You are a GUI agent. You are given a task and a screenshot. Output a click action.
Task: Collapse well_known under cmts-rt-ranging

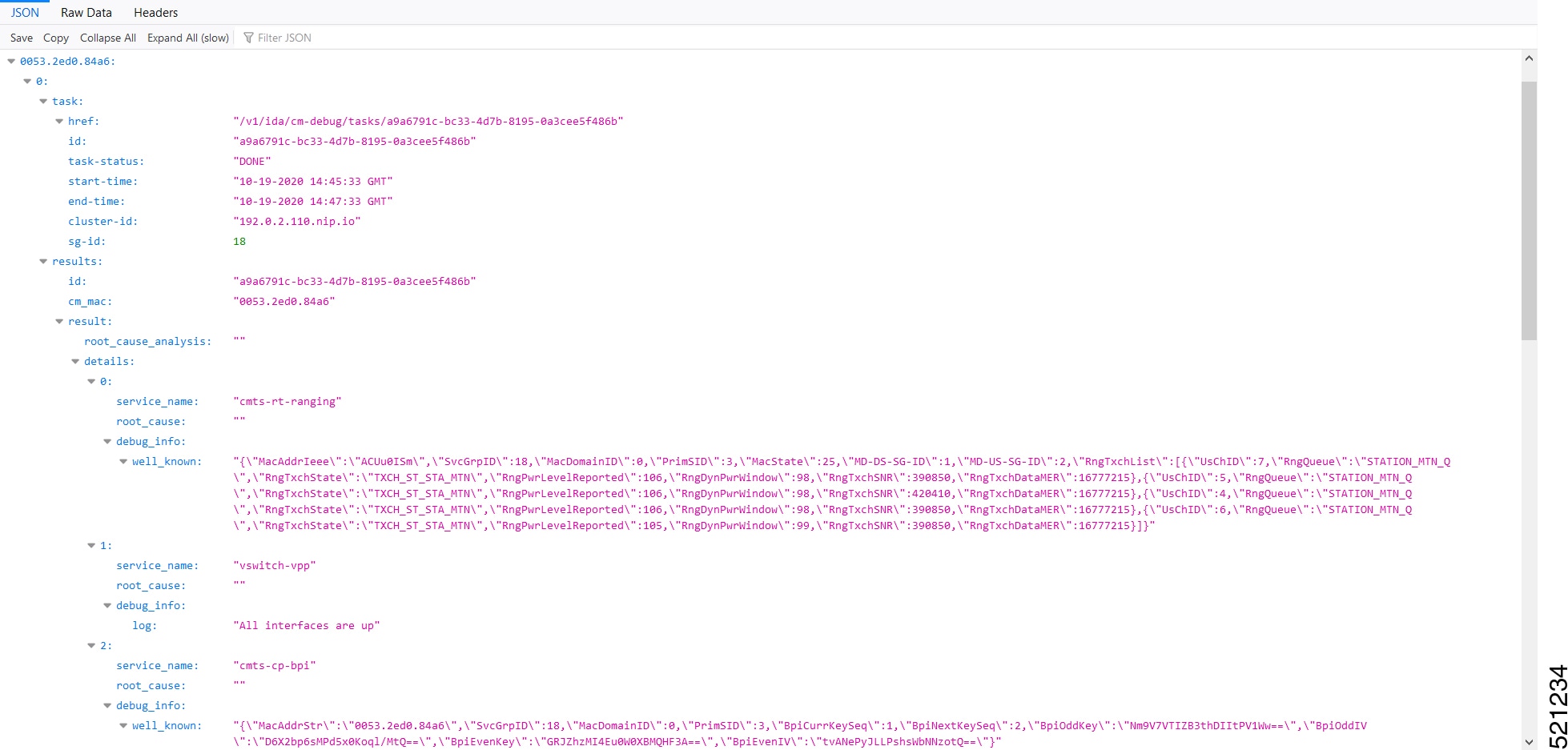click(x=123, y=461)
